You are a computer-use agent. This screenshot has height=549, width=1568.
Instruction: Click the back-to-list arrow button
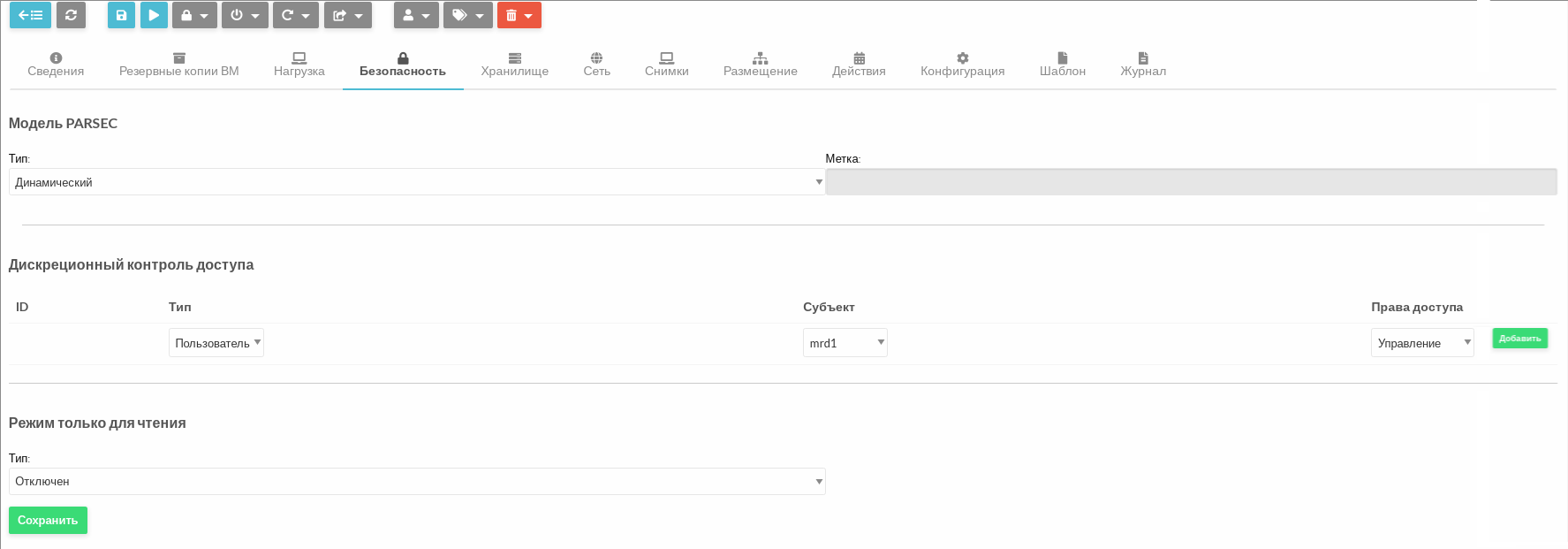(30, 15)
